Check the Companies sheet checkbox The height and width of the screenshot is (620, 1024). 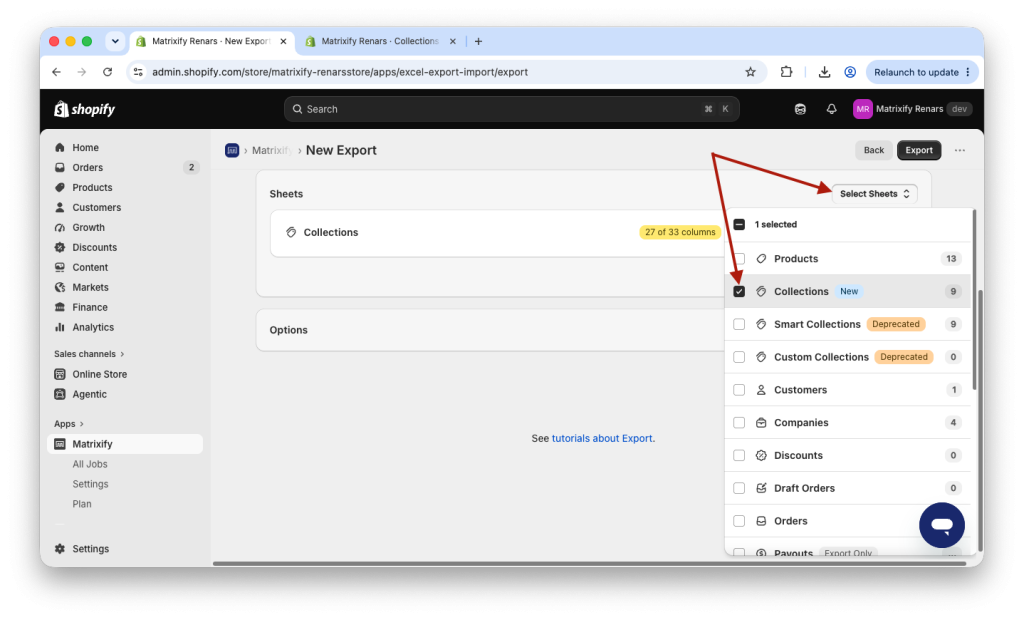(x=739, y=423)
